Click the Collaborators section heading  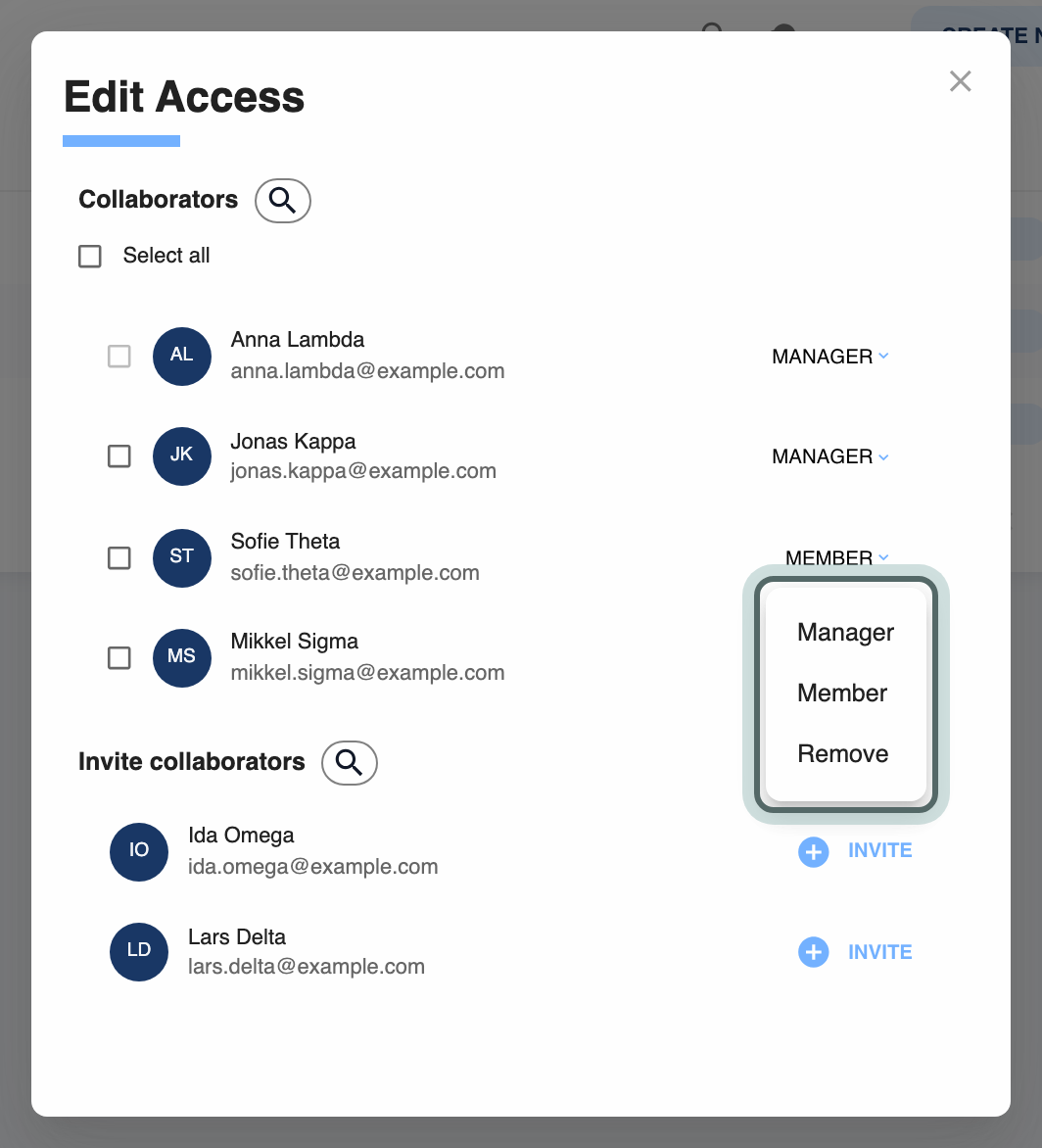coord(158,200)
